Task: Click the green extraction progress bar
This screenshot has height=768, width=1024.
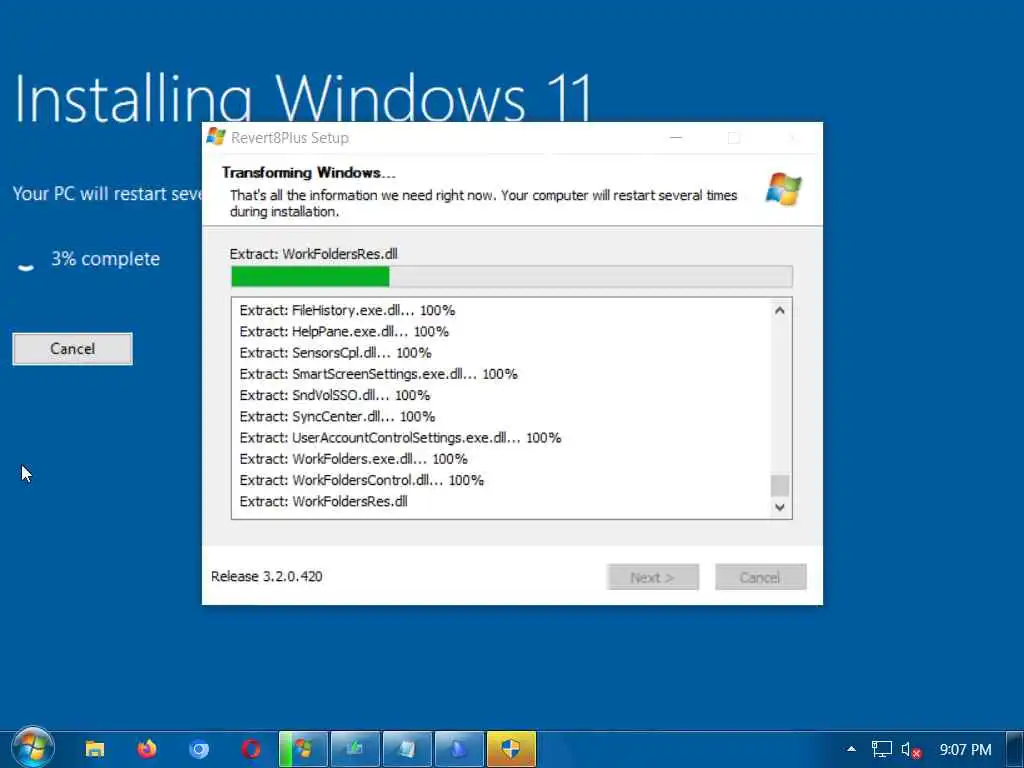Action: point(512,276)
